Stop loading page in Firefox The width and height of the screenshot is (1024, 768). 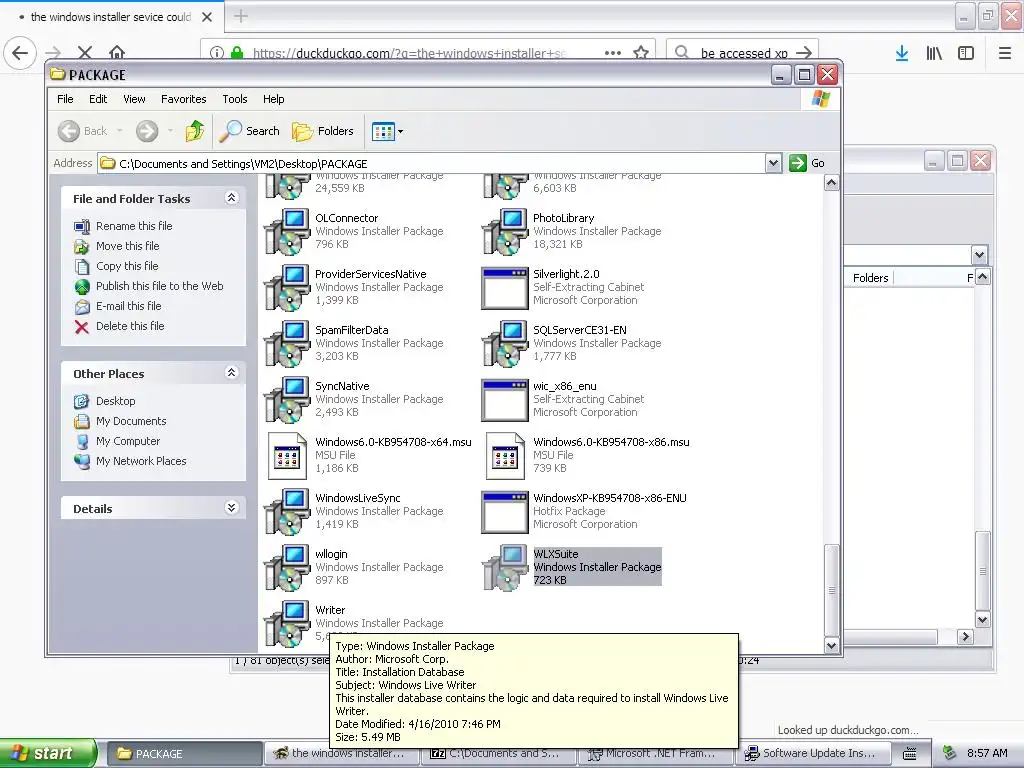tap(85, 52)
